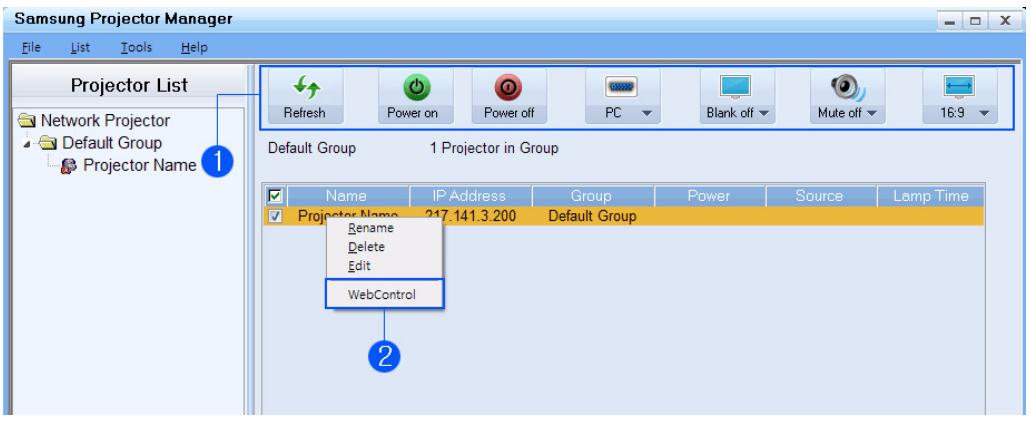Click the 16:9 aspect ratio icon
The image size is (1031, 421).
[x=959, y=86]
